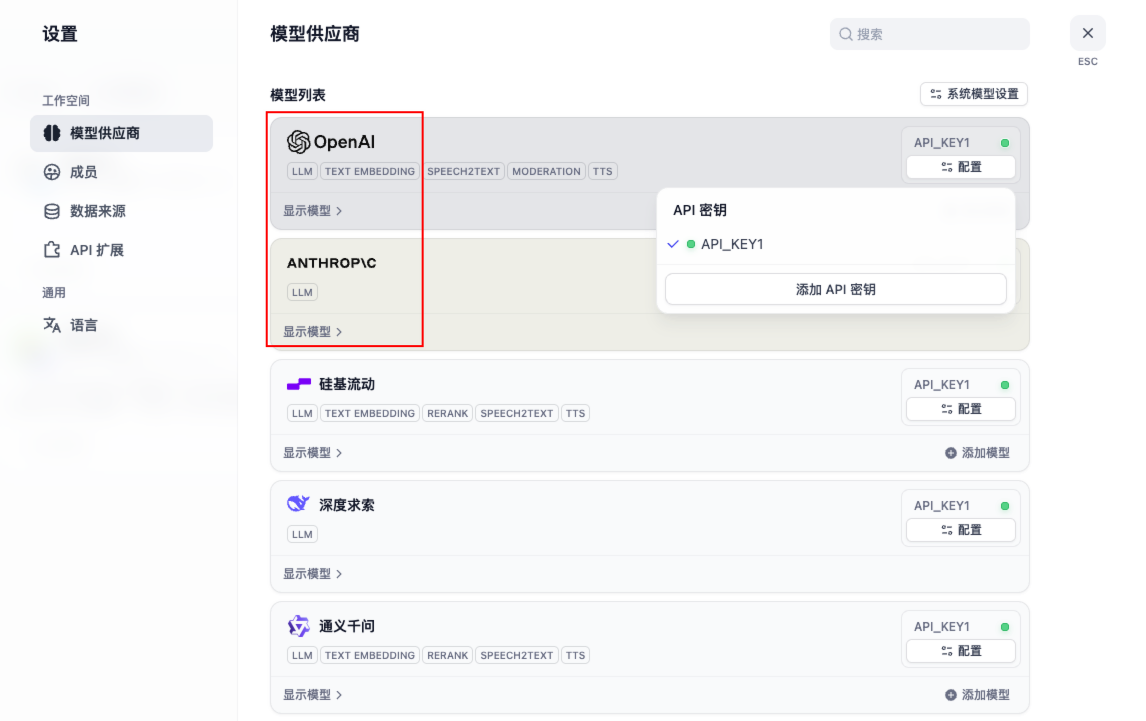This screenshot has width=1146, height=721.
Task: Click the 通义千问 logo icon
Action: 298,626
